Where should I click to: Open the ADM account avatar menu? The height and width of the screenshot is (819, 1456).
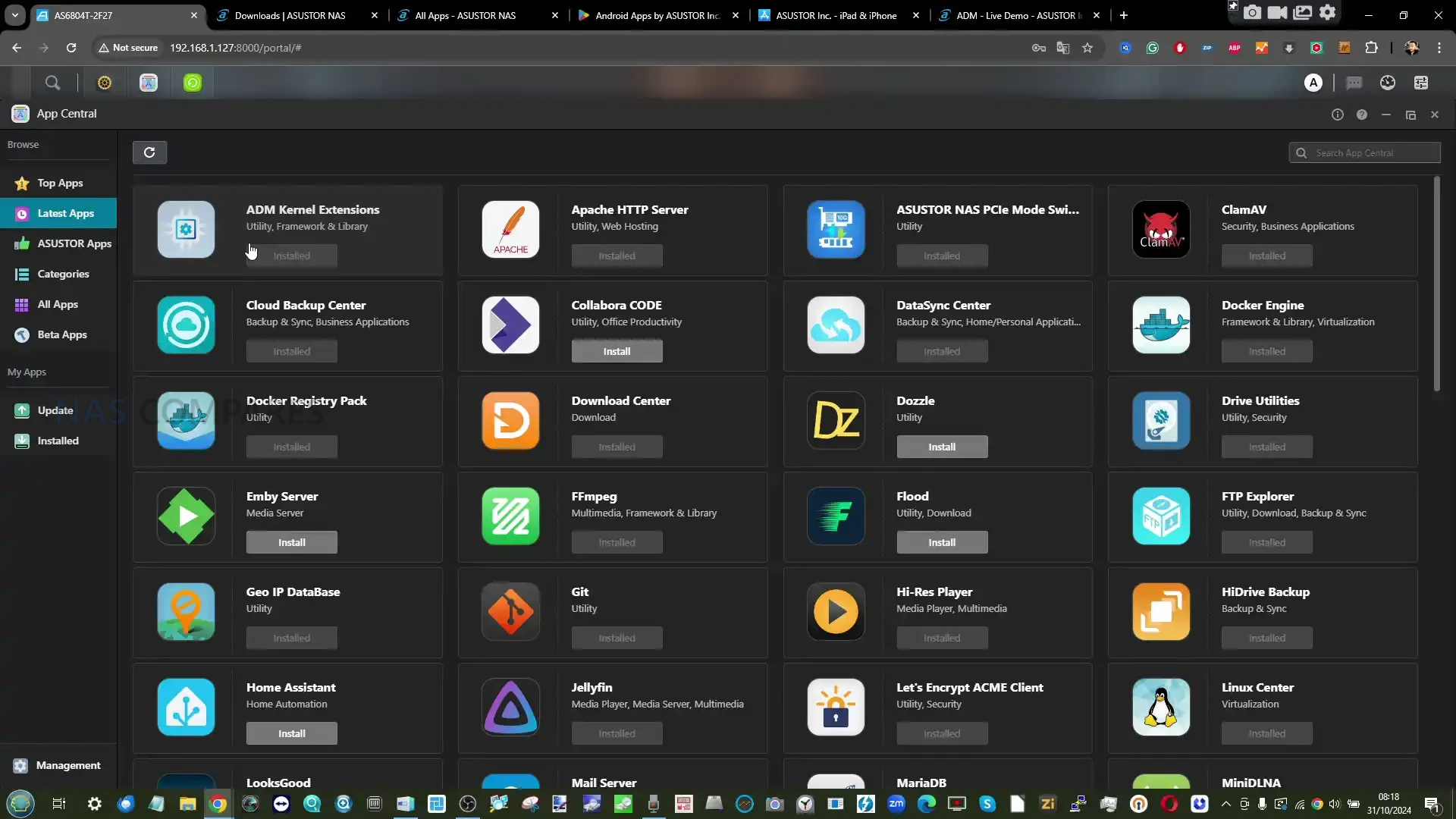pos(1313,83)
